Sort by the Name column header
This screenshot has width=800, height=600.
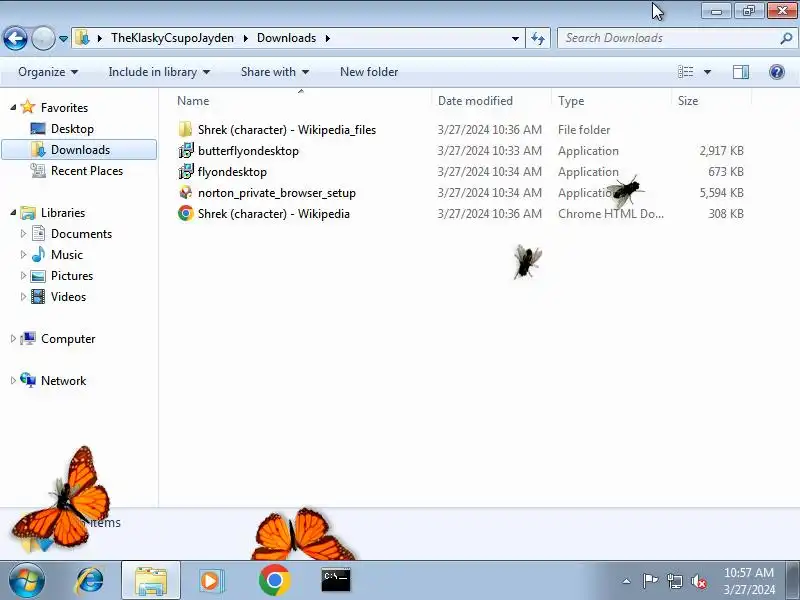(193, 101)
